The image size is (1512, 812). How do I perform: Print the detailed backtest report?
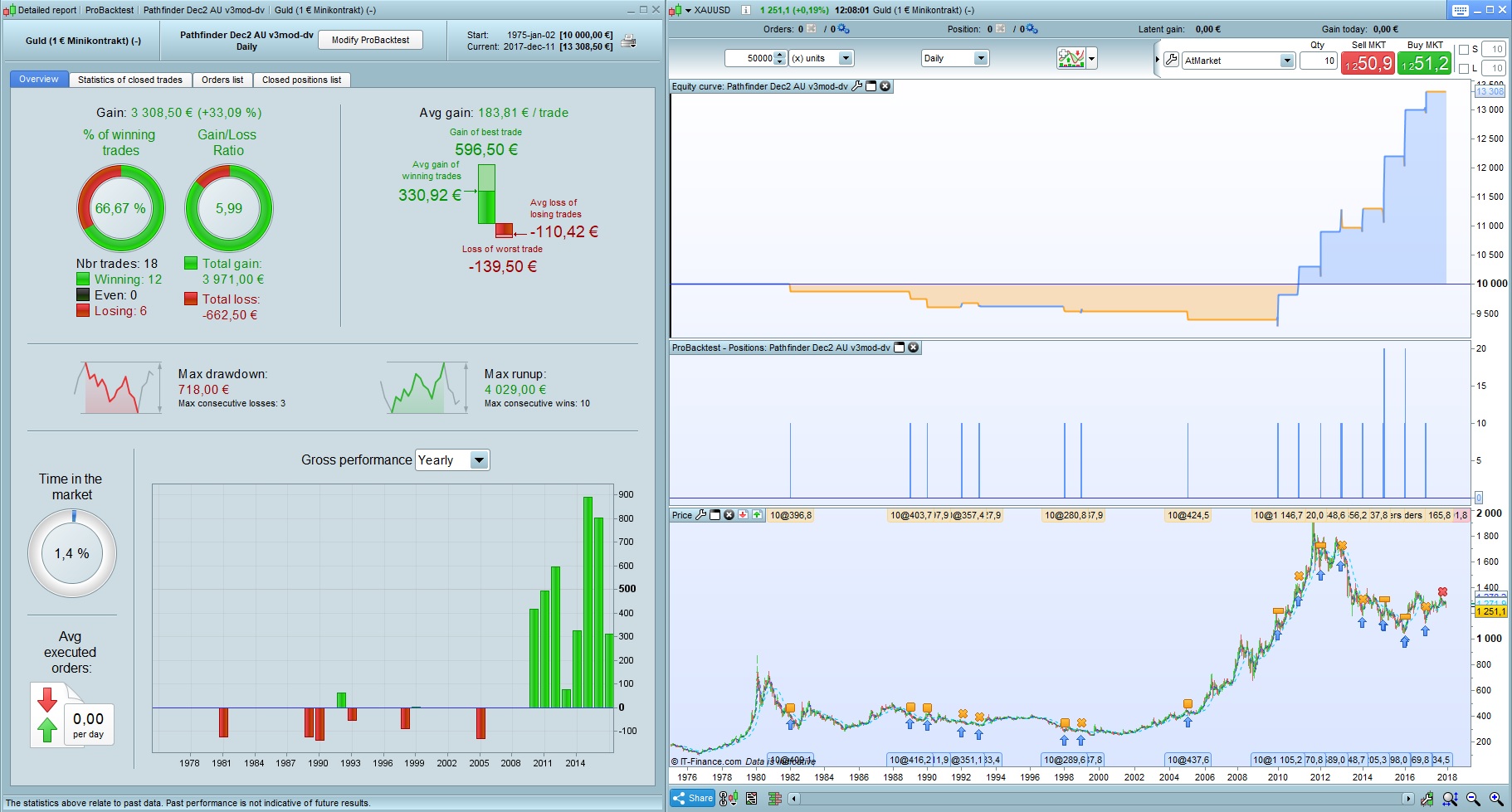pos(629,41)
